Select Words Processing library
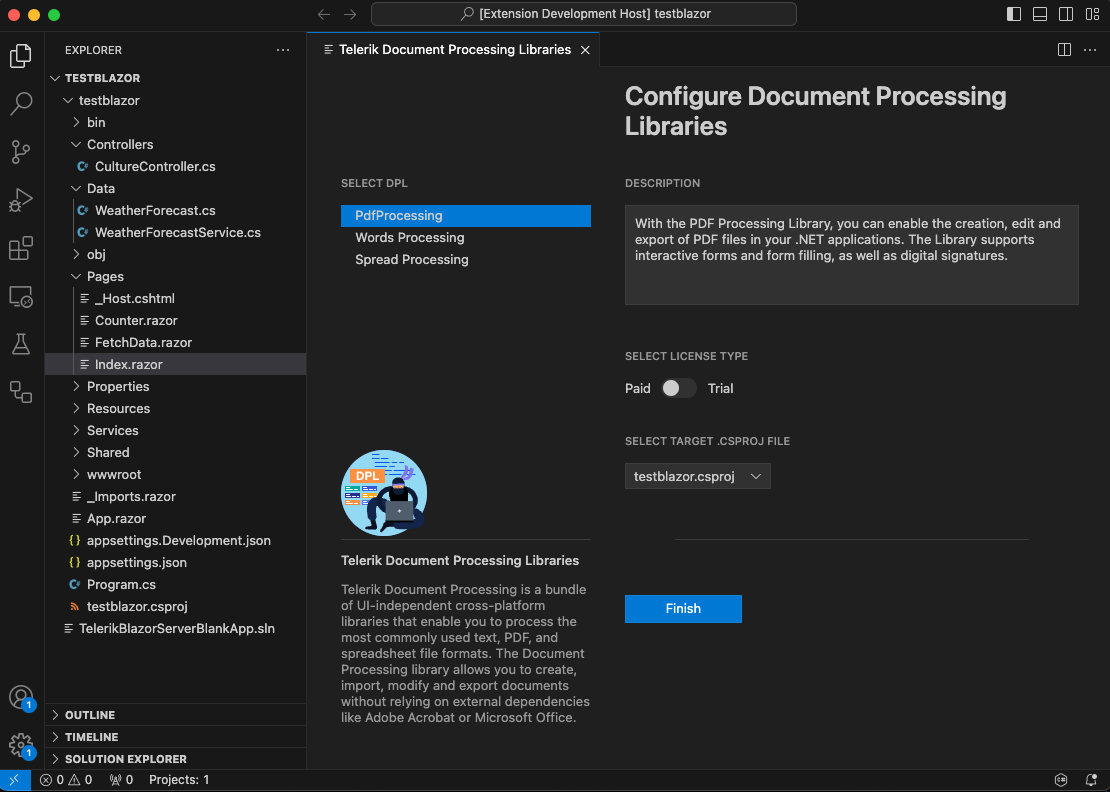 (x=466, y=238)
